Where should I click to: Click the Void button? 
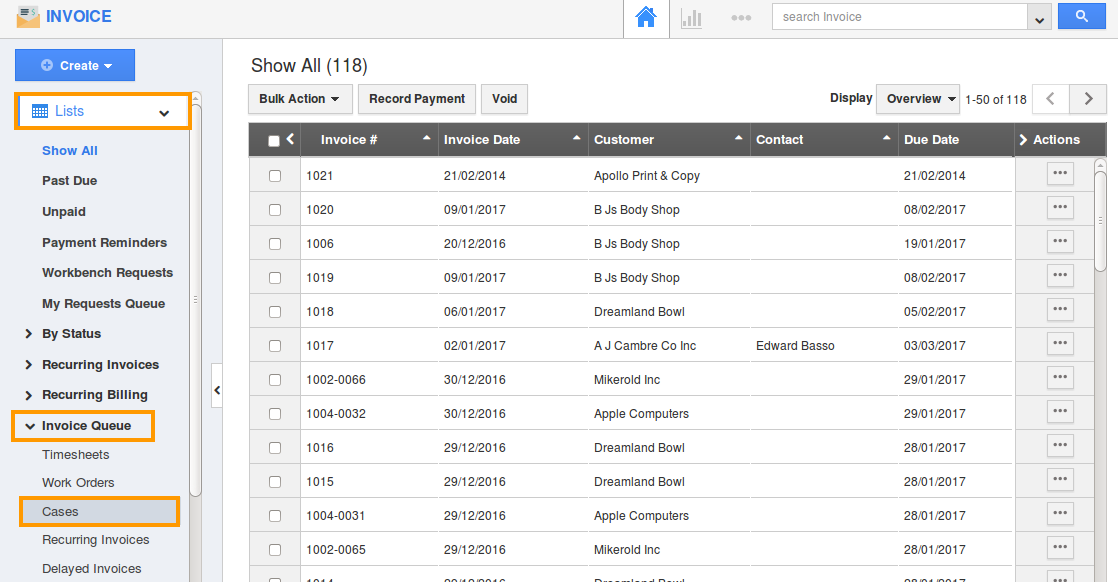(504, 99)
